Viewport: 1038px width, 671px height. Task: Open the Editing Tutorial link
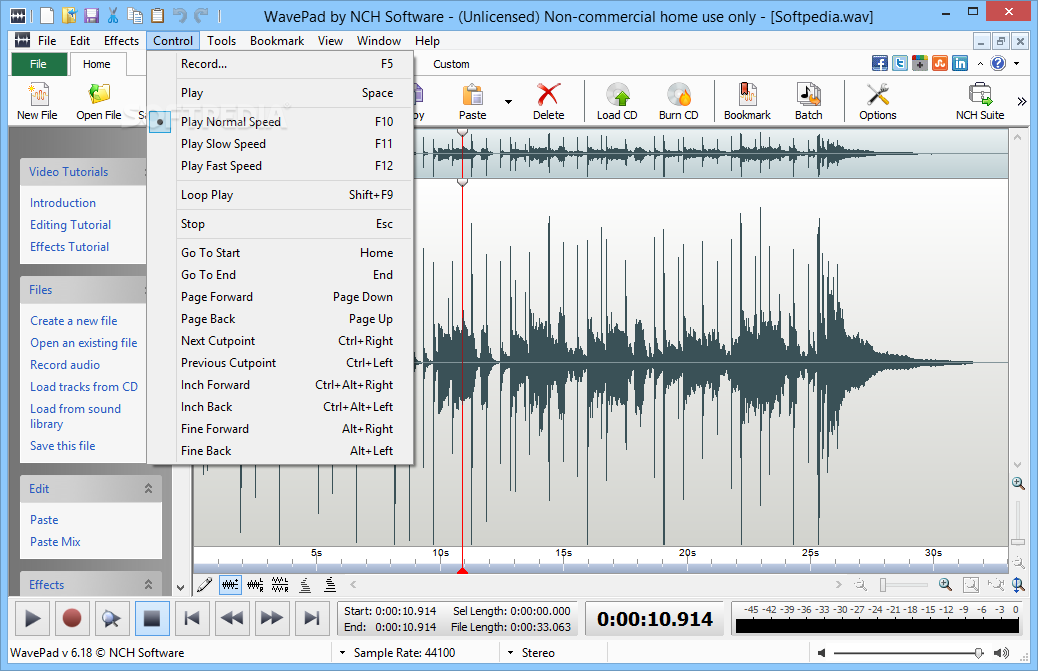(70, 225)
